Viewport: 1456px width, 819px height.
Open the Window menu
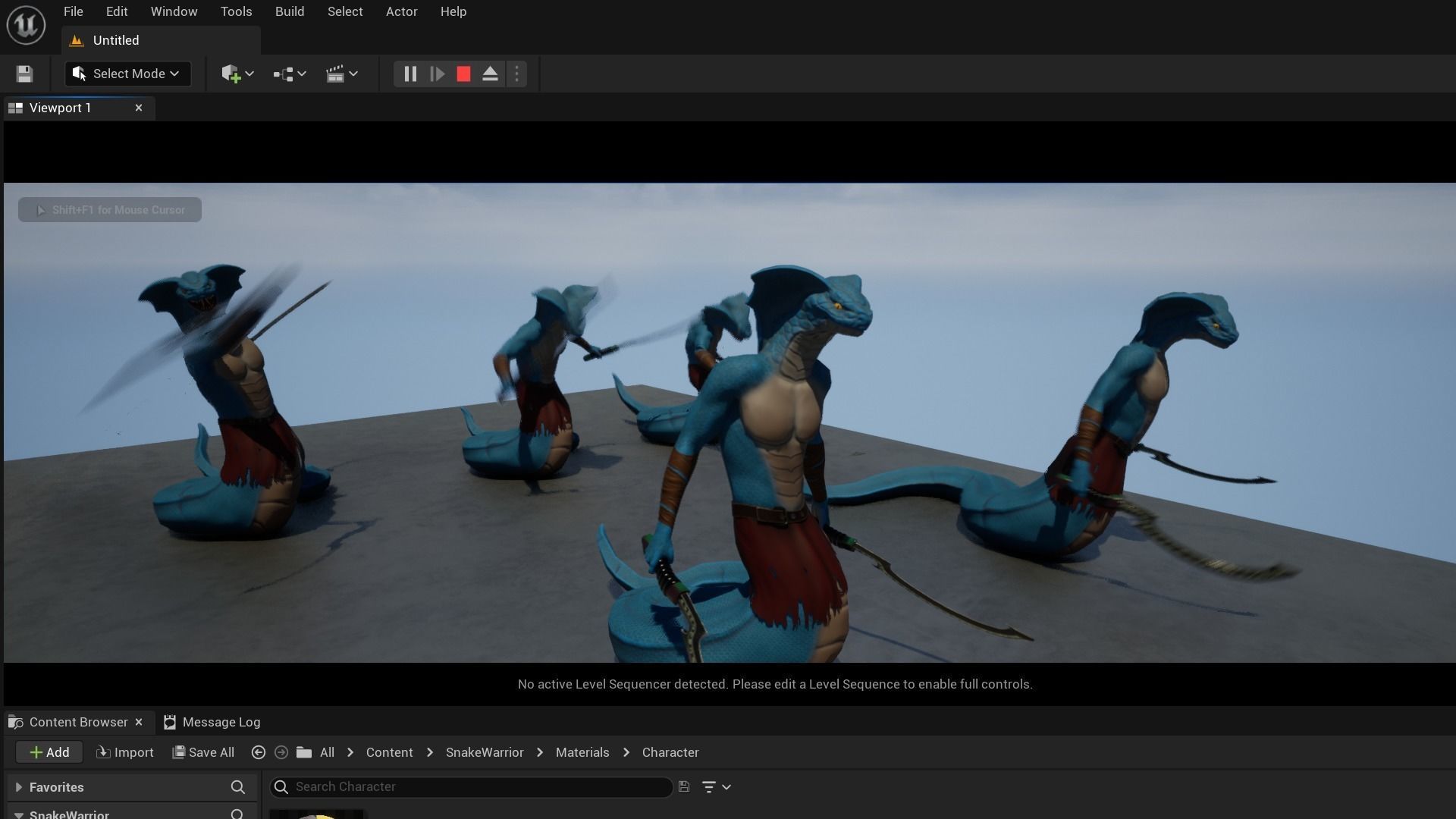point(174,11)
